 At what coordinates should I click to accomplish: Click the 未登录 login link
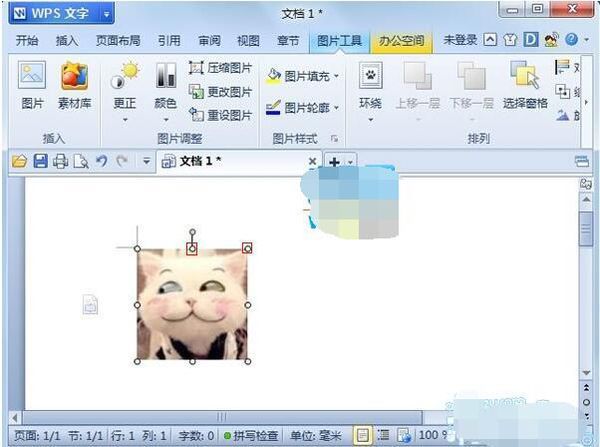460,39
